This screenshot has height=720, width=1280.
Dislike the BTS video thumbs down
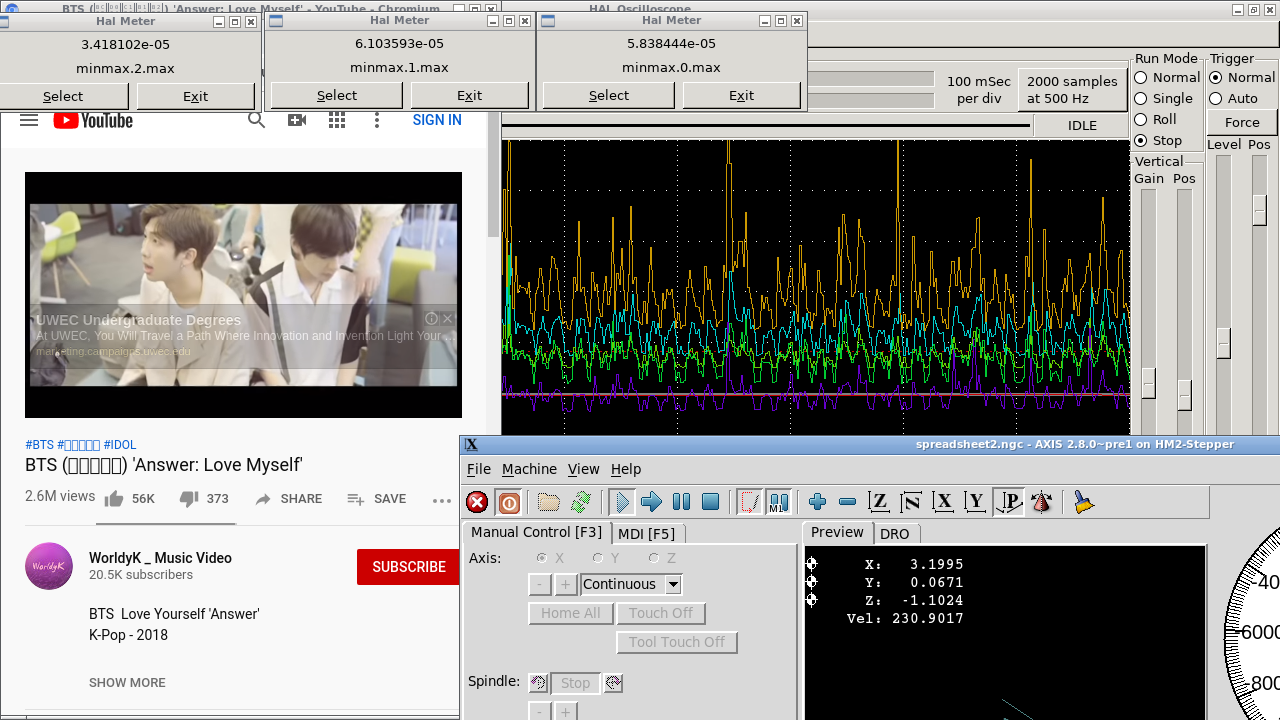[x=189, y=499]
